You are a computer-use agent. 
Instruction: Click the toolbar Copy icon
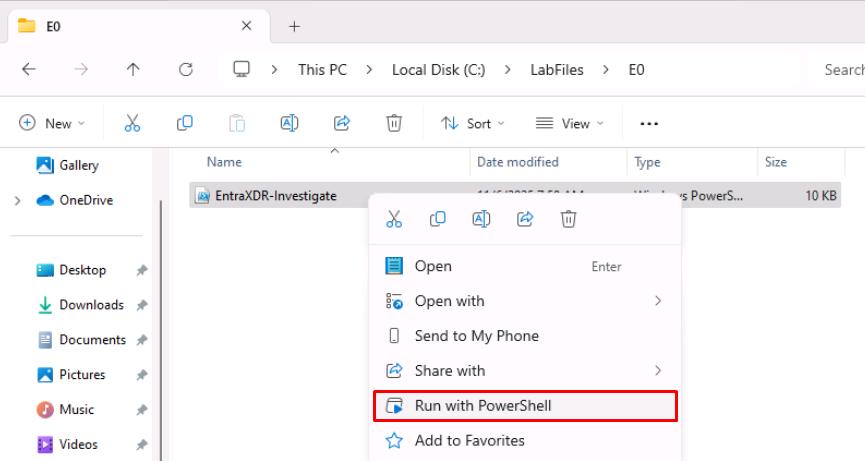pos(184,123)
